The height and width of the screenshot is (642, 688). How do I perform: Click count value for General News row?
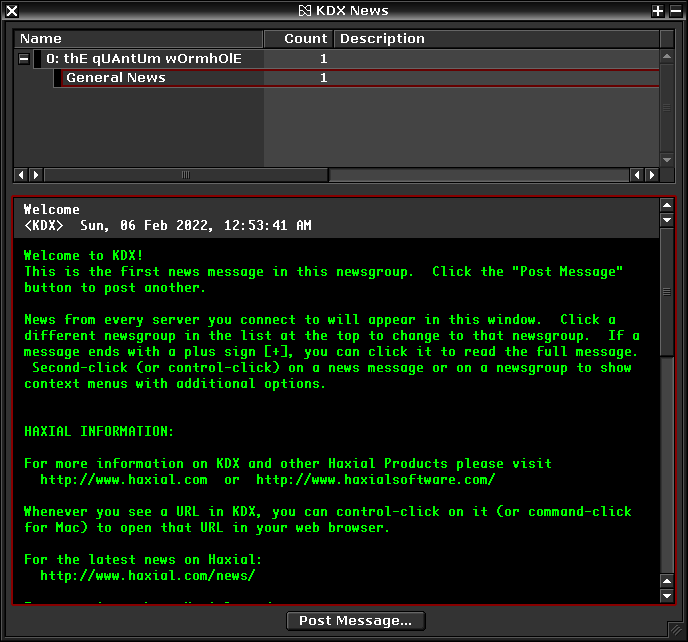tap(323, 78)
